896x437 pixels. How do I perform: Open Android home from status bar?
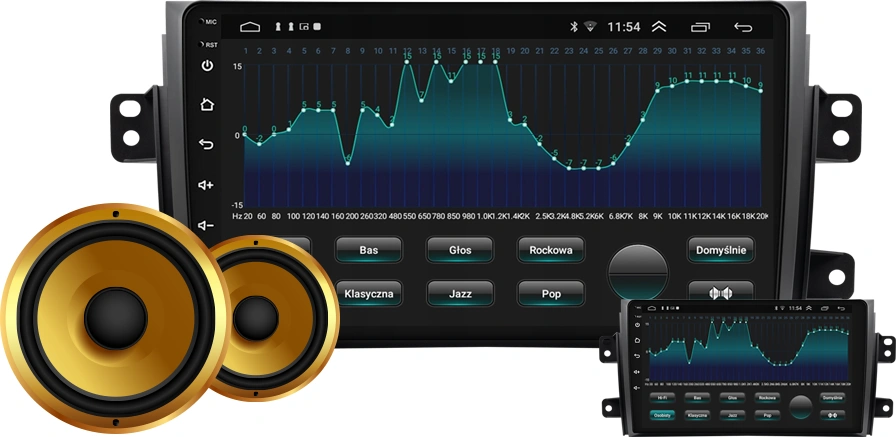pos(250,27)
